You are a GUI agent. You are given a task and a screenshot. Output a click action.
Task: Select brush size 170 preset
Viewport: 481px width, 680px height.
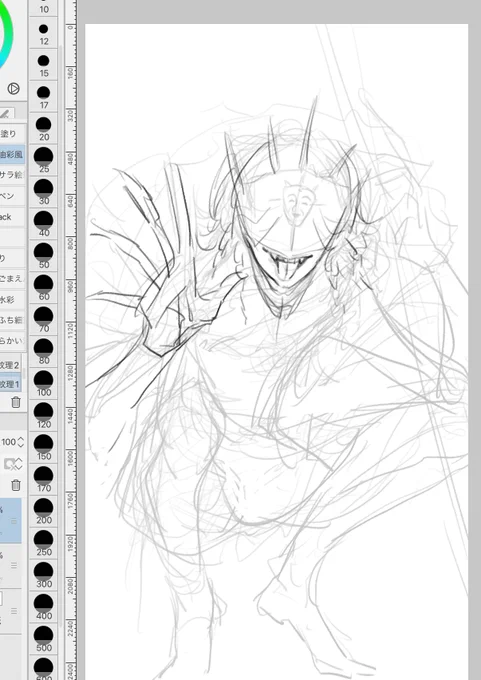tap(43, 480)
